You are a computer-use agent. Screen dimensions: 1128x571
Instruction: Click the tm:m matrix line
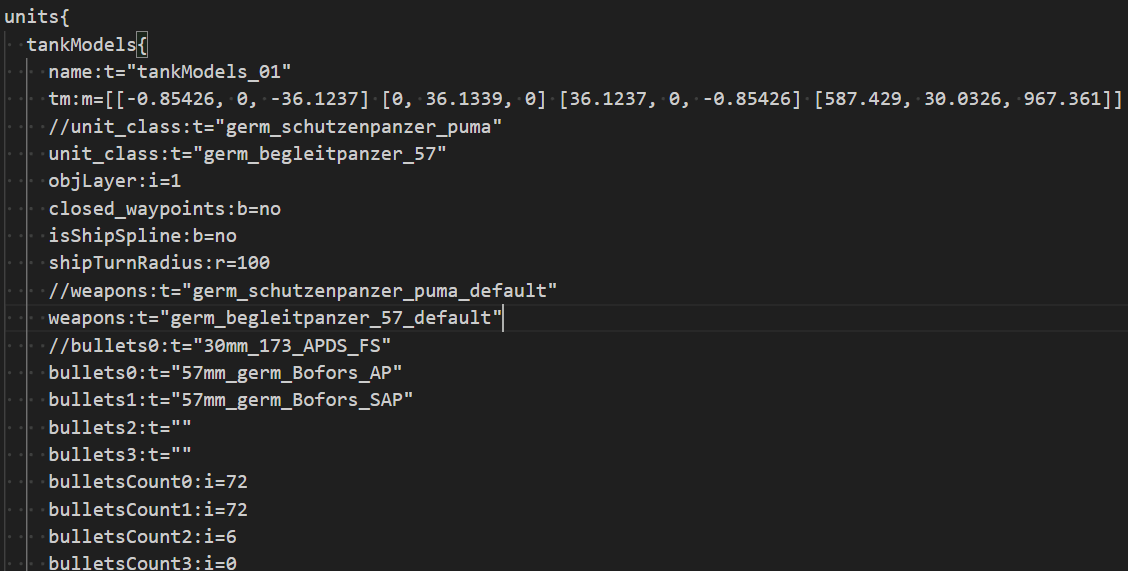585,100
